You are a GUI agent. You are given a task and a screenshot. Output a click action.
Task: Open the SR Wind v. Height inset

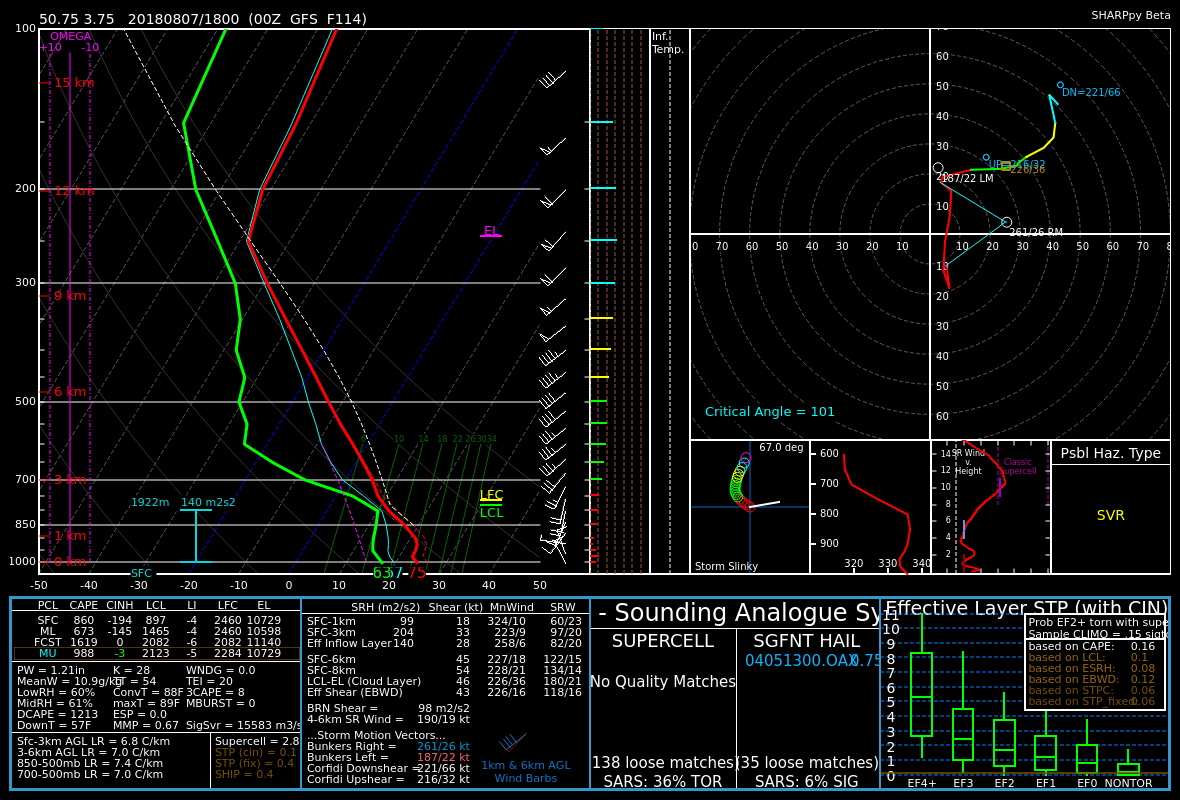click(990, 507)
